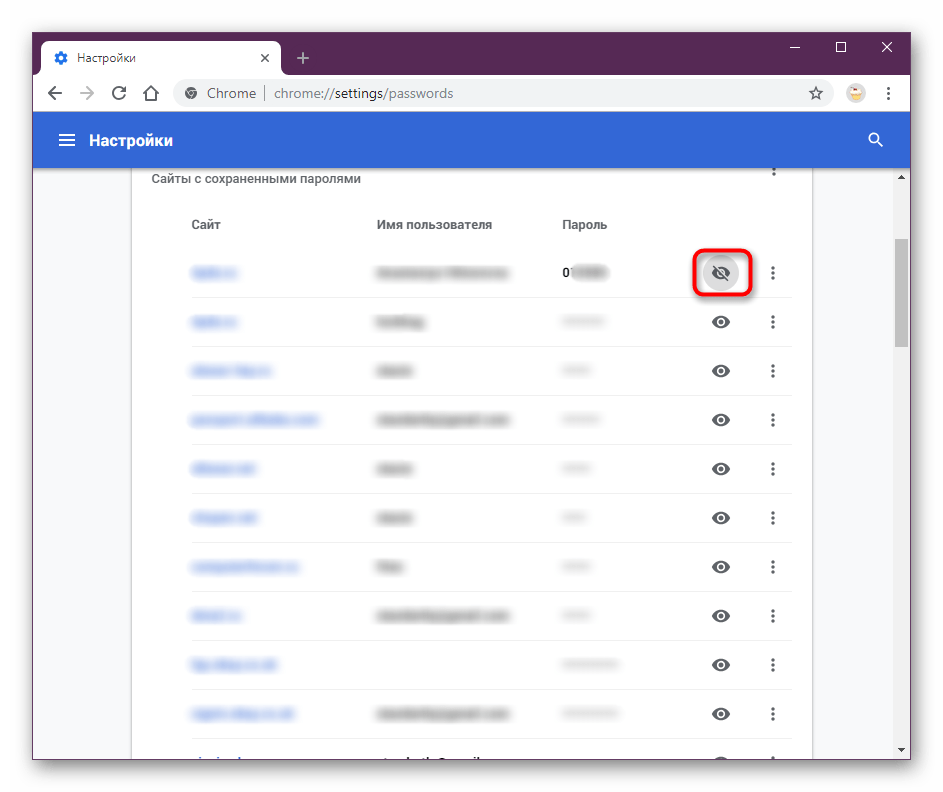The image size is (943, 792).
Task: Open saved passwords section options menu
Action: 773,174
